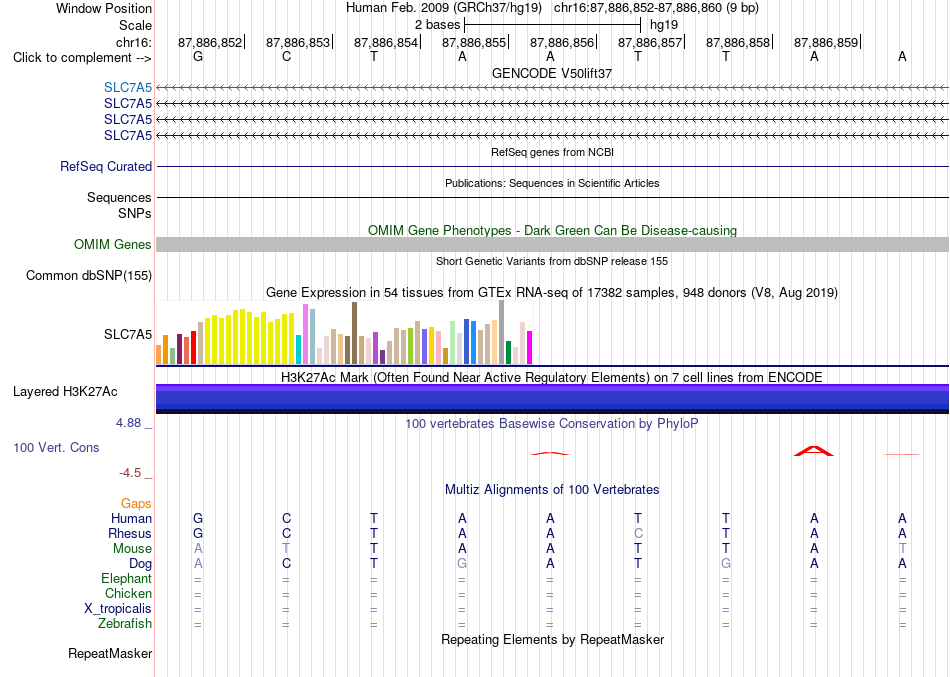Click the G base in the complement row

198,57
